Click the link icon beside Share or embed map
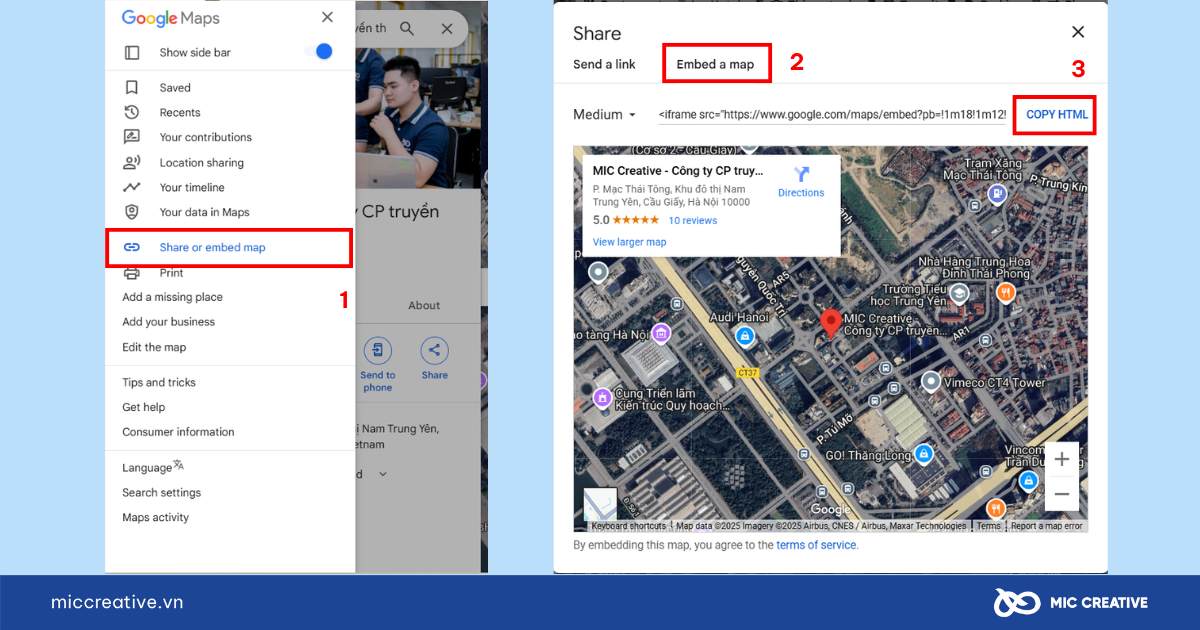The height and width of the screenshot is (630, 1200). [x=132, y=247]
